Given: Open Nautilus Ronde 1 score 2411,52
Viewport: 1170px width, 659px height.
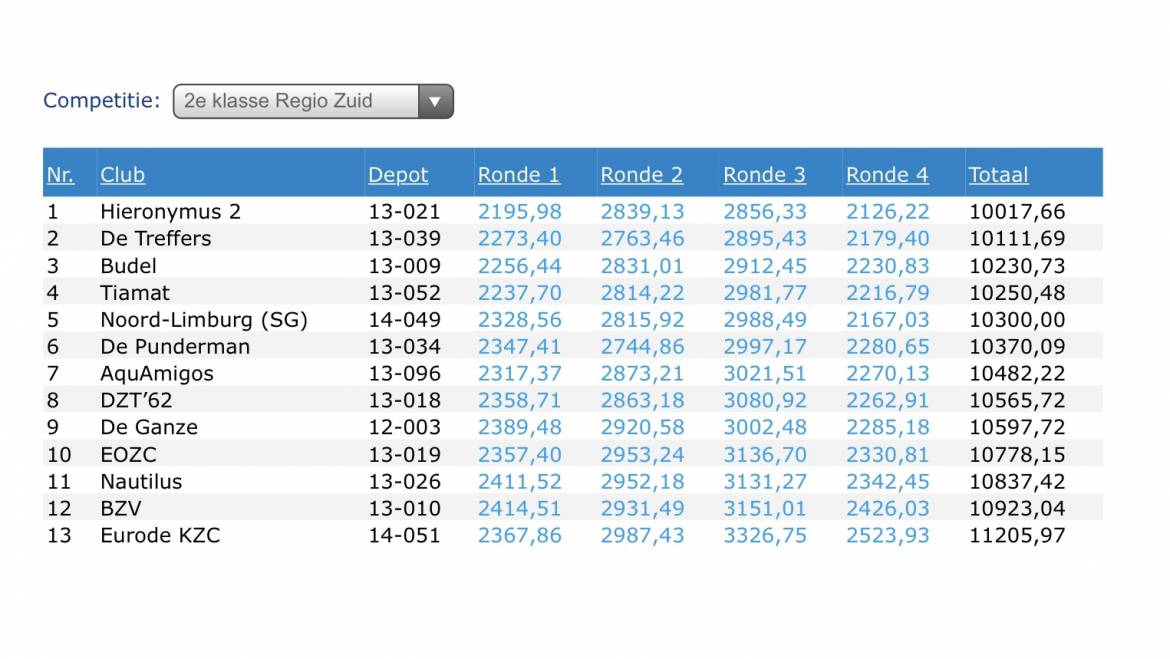Looking at the screenshot, I should (519, 482).
